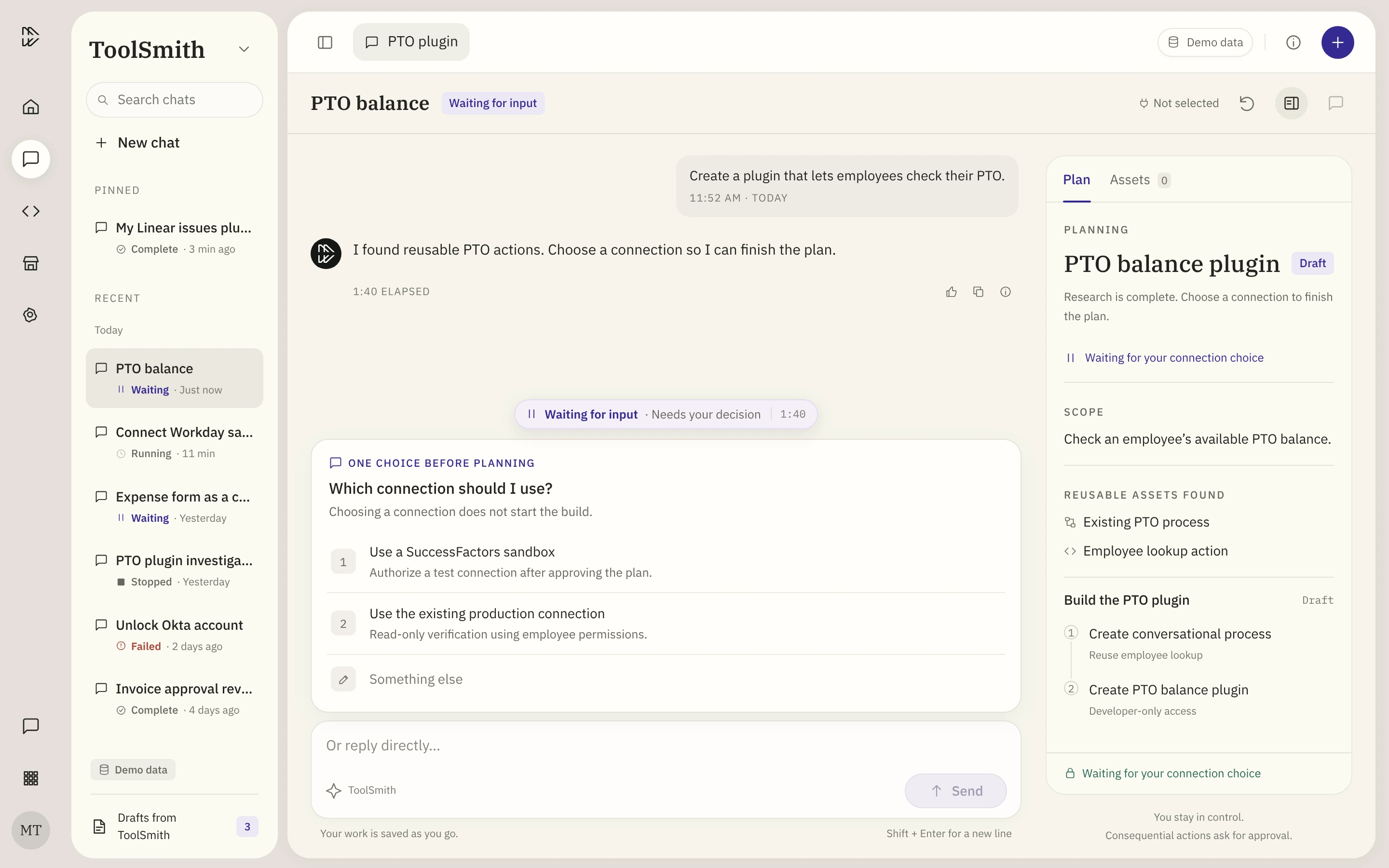Viewport: 1389px width, 868px height.
Task: Select the Something else option
Action: [666, 679]
